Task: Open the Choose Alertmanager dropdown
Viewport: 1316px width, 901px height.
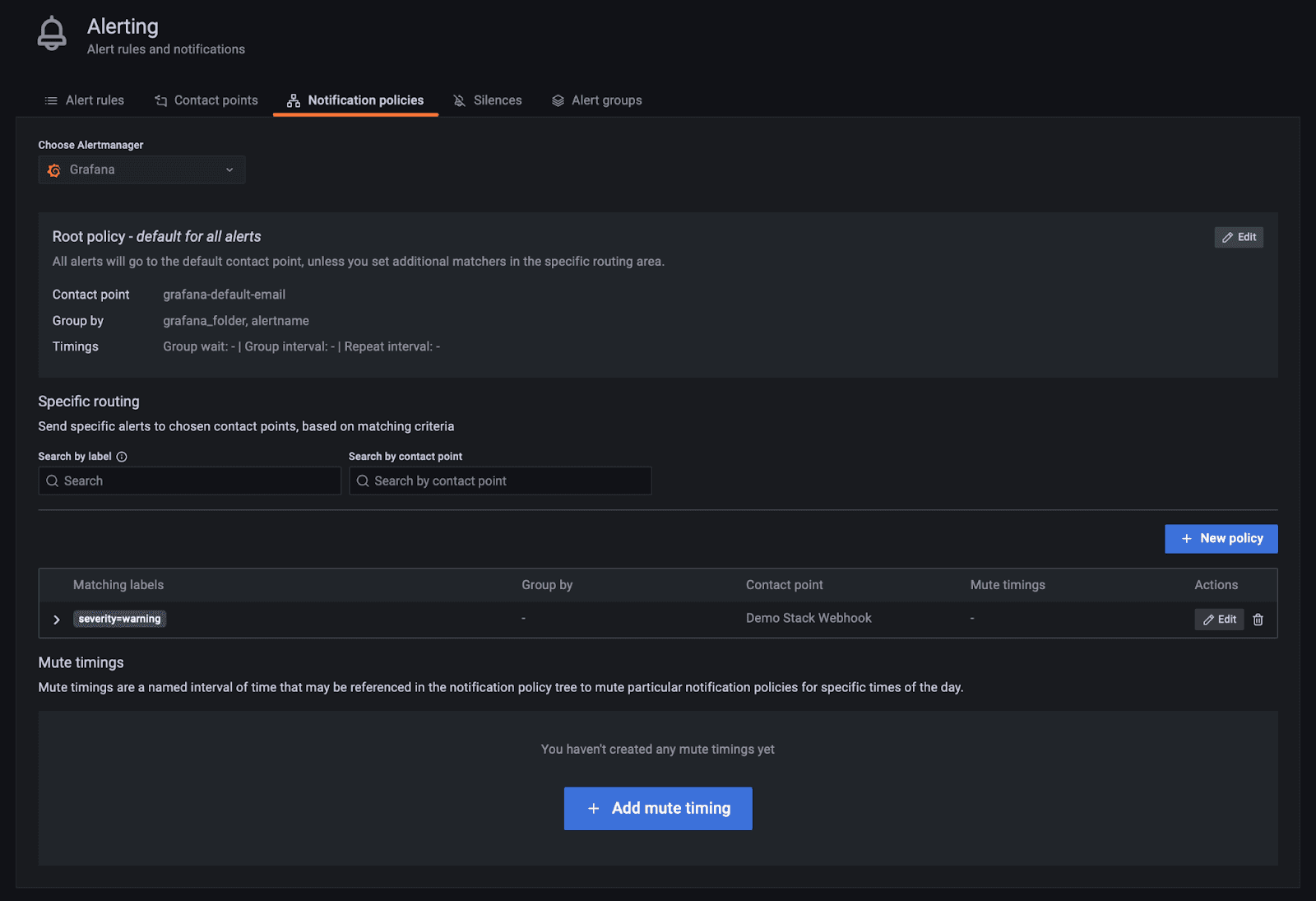Action: (141, 170)
